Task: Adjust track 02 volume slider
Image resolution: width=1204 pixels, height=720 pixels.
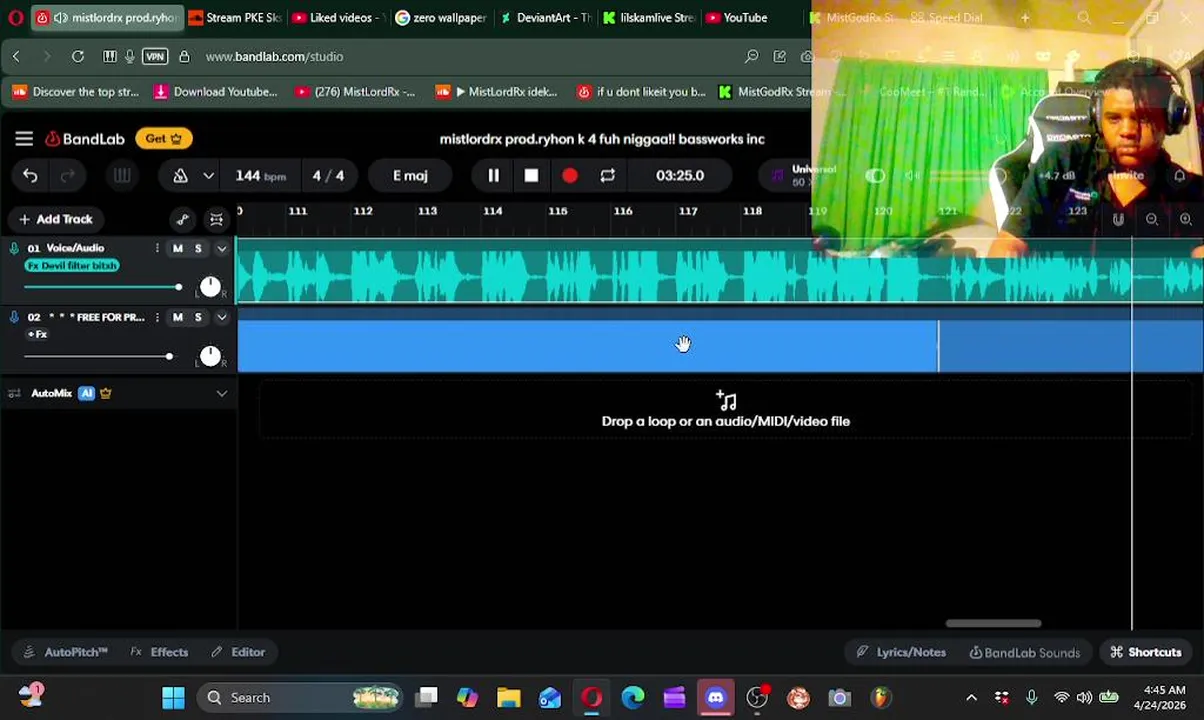Action: click(101, 357)
